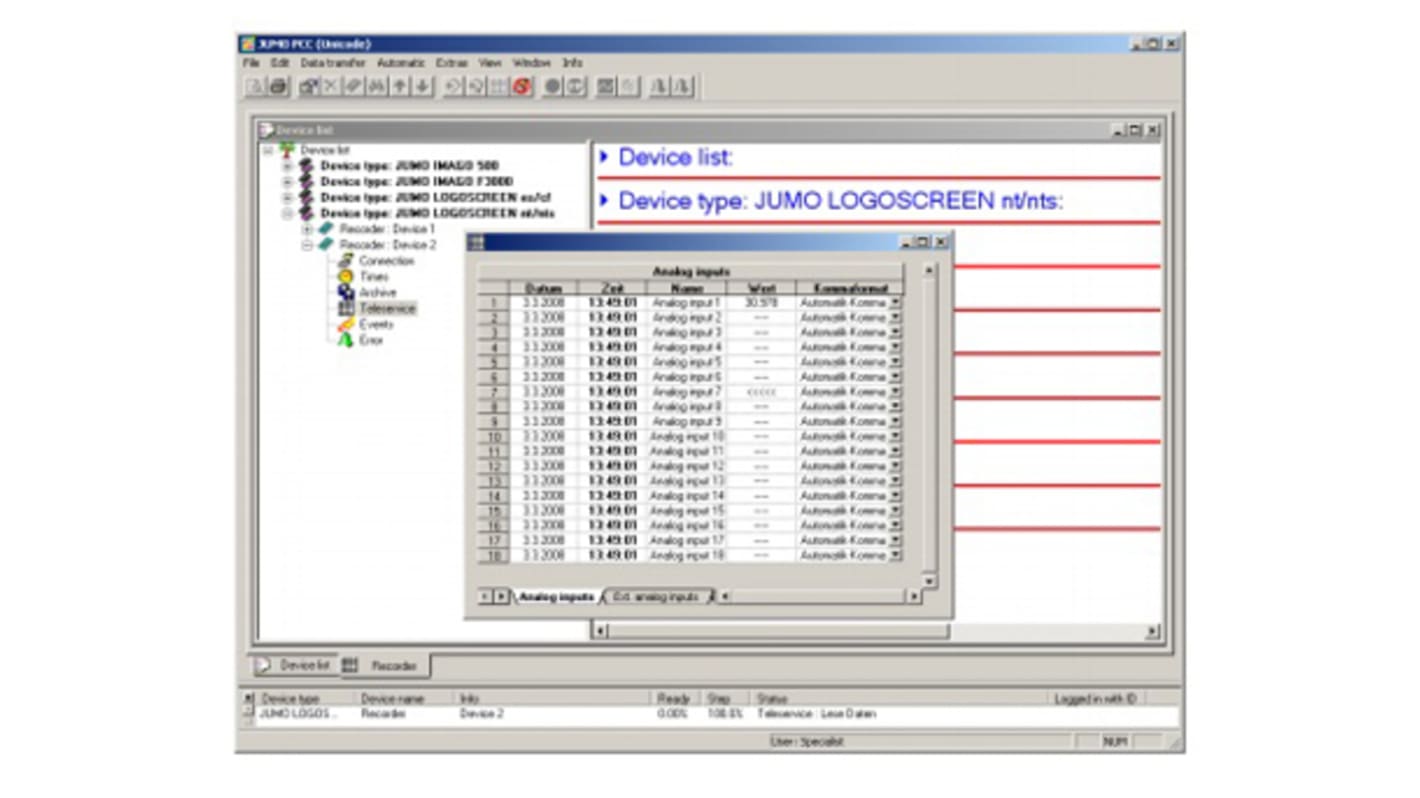
Task: Click the Wert cell showing 30.978
Action: [761, 302]
